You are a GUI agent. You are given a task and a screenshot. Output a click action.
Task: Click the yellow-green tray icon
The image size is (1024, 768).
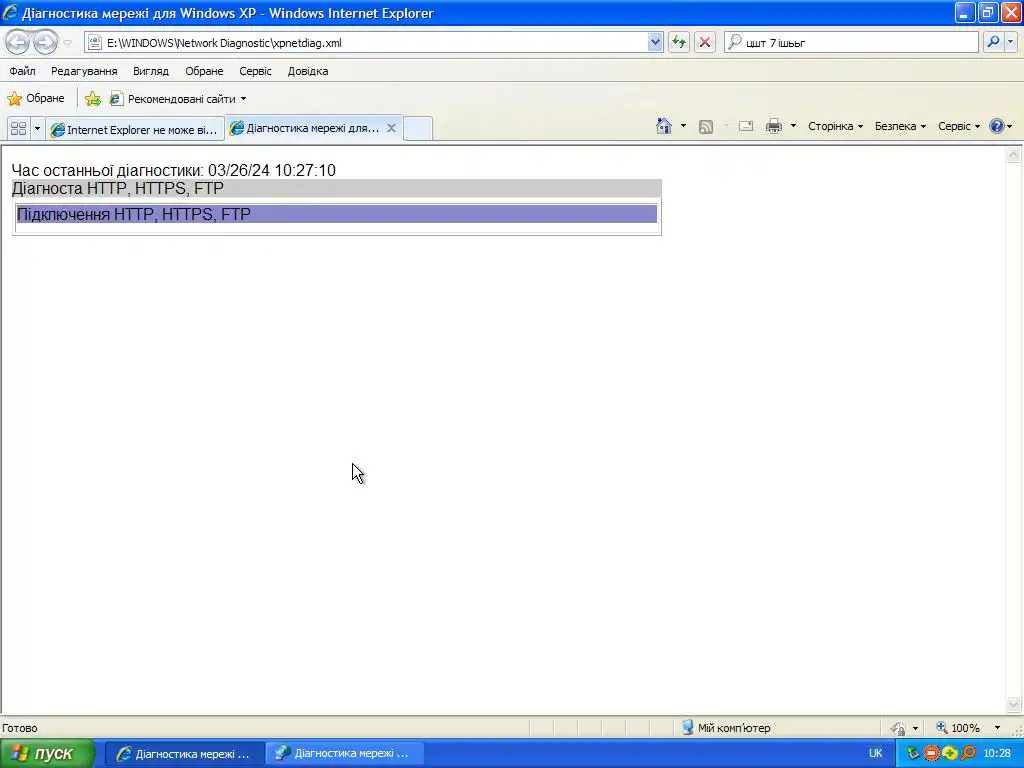950,754
